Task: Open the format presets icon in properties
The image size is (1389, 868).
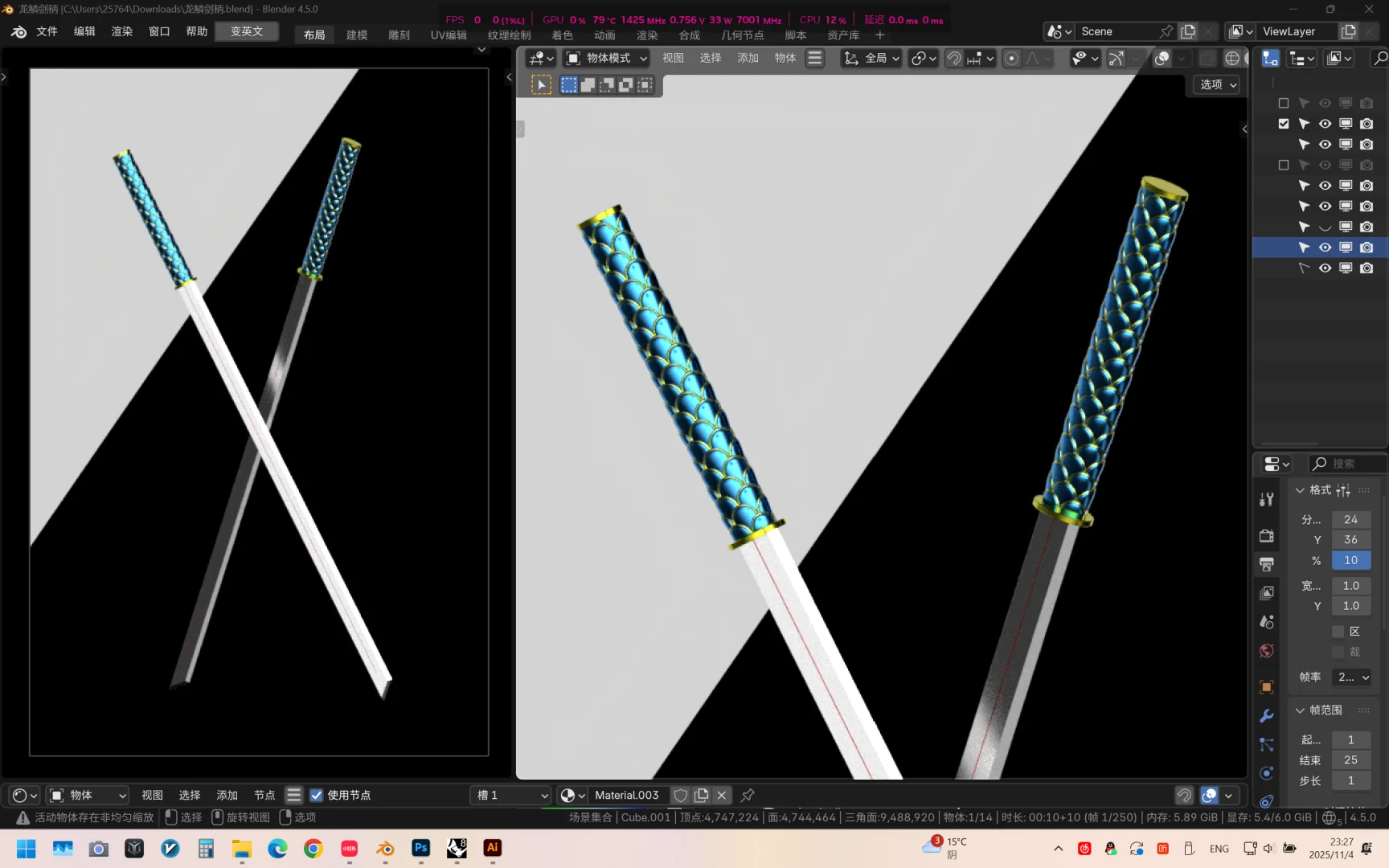Action: tap(1343, 490)
